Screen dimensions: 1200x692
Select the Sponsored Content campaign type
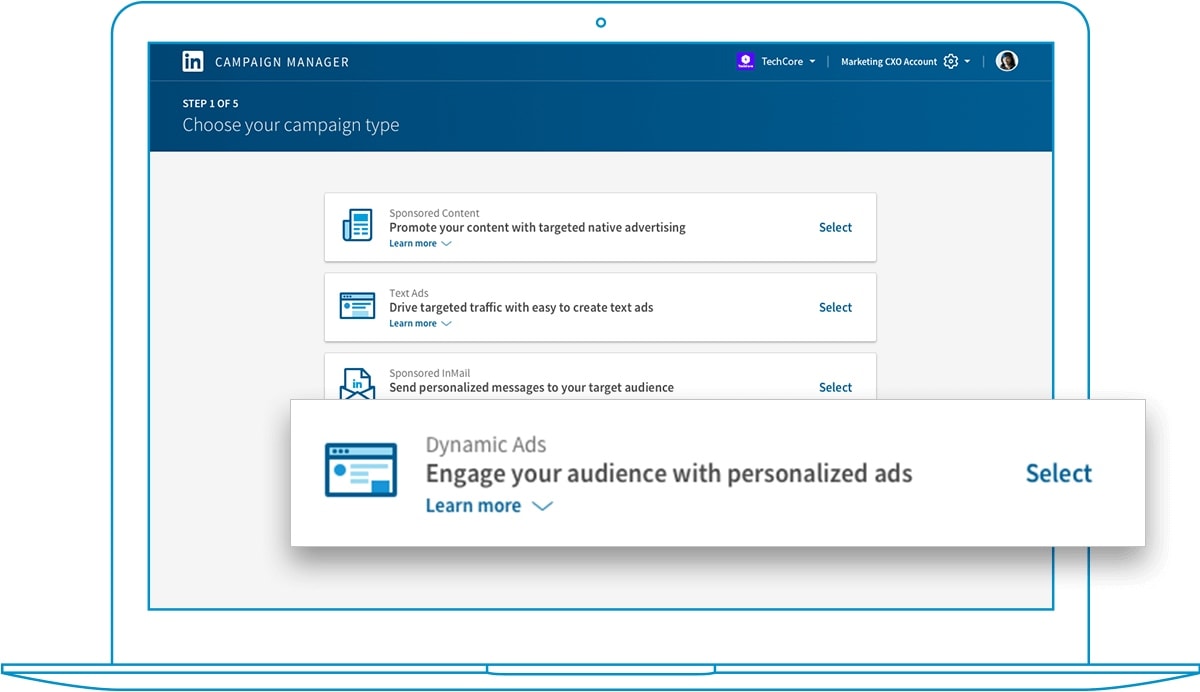835,227
